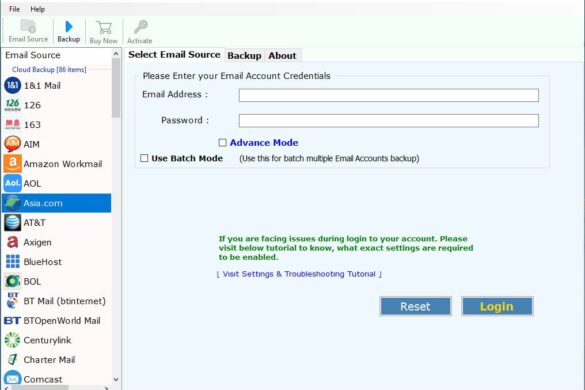
Task: Click the source list scrollbar down arrow
Action: point(116,380)
